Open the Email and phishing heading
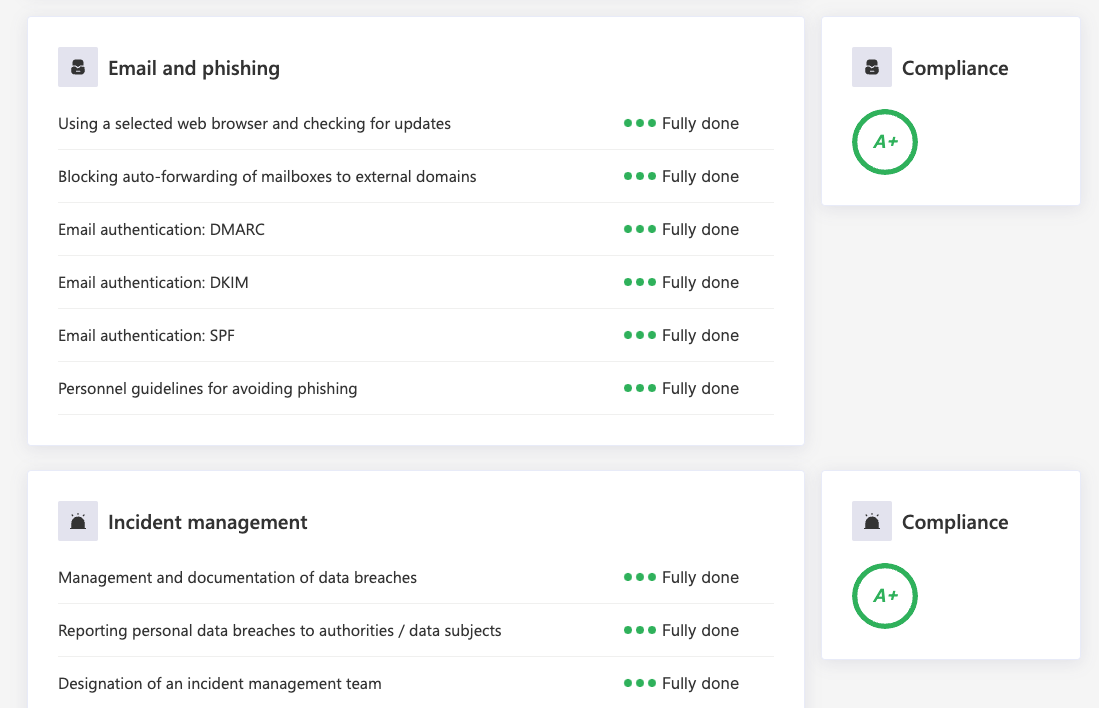 coord(194,68)
